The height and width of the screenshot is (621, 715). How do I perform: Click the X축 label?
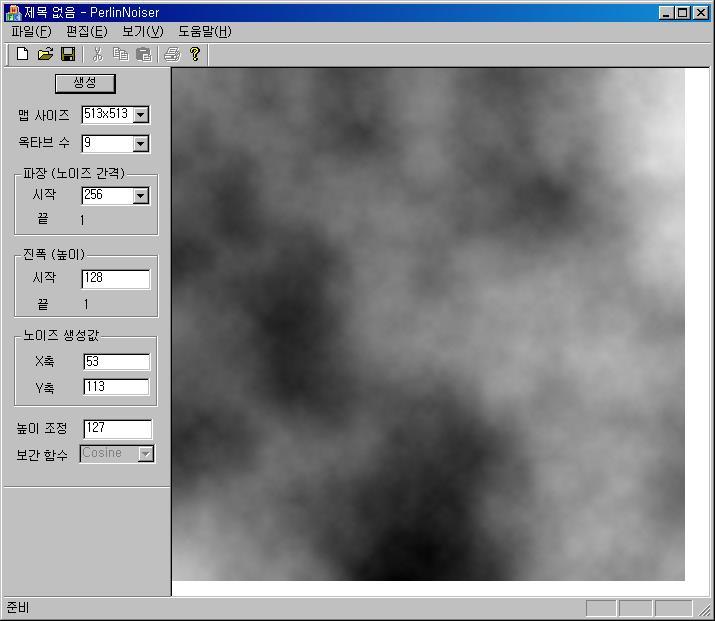(x=45, y=362)
